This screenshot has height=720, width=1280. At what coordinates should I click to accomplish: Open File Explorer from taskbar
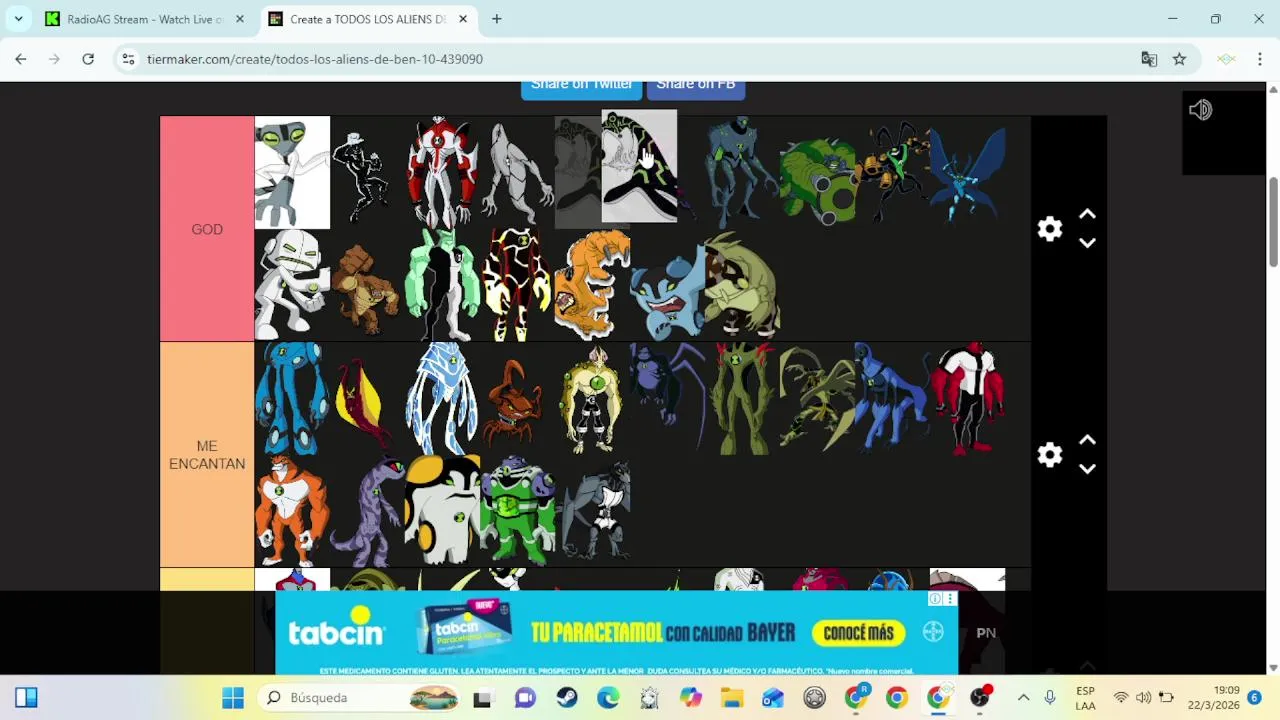click(732, 698)
